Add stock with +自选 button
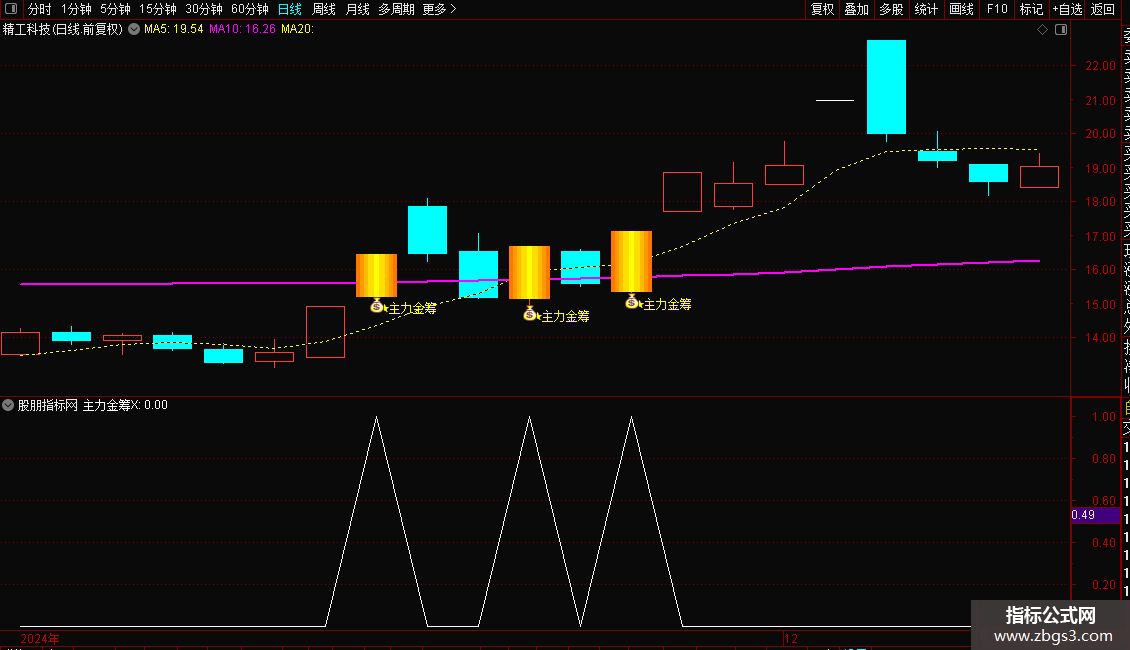This screenshot has height=650, width=1130. tap(1067, 9)
